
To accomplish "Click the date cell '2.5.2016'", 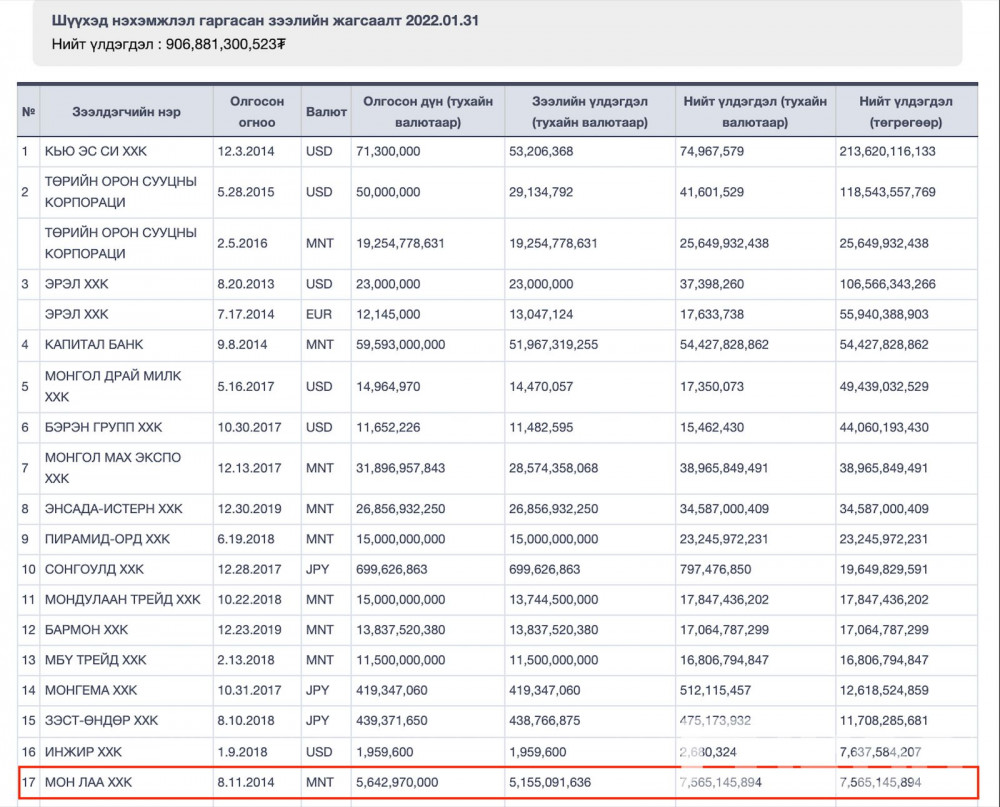I will tap(242, 243).
